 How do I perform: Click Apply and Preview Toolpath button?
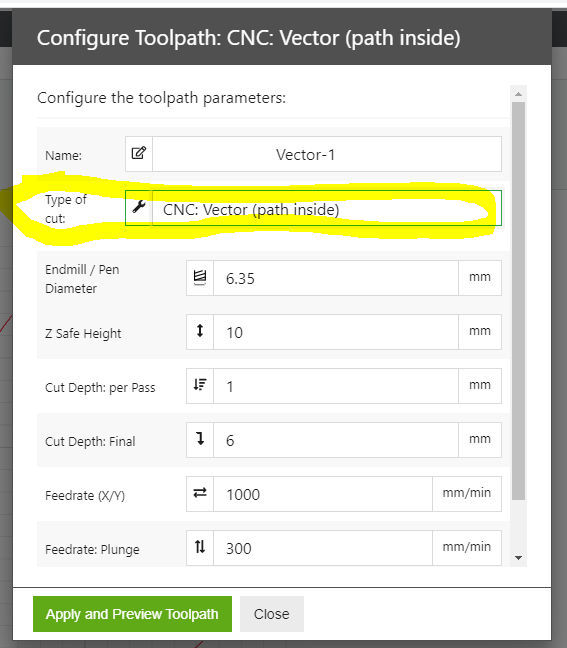132,614
